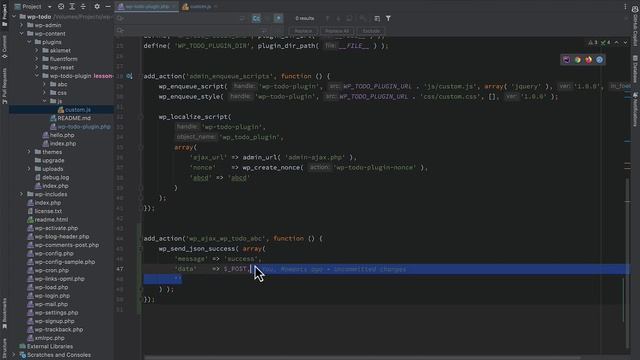Click the warnings indicator in editor corner
The height and width of the screenshot is (360, 640).
[x=593, y=42]
